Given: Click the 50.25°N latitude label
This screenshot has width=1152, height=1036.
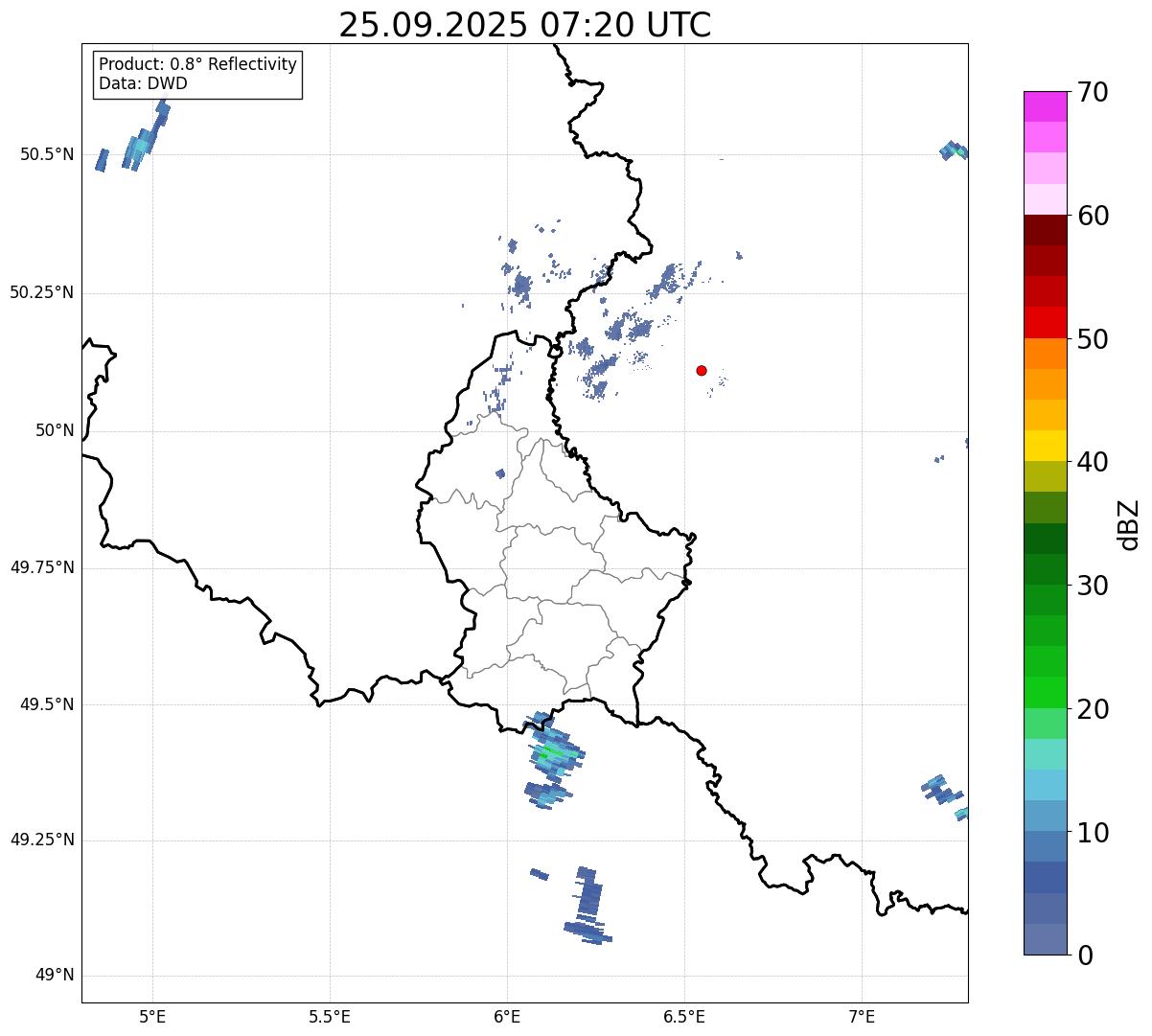Looking at the screenshot, I should (x=41, y=292).
